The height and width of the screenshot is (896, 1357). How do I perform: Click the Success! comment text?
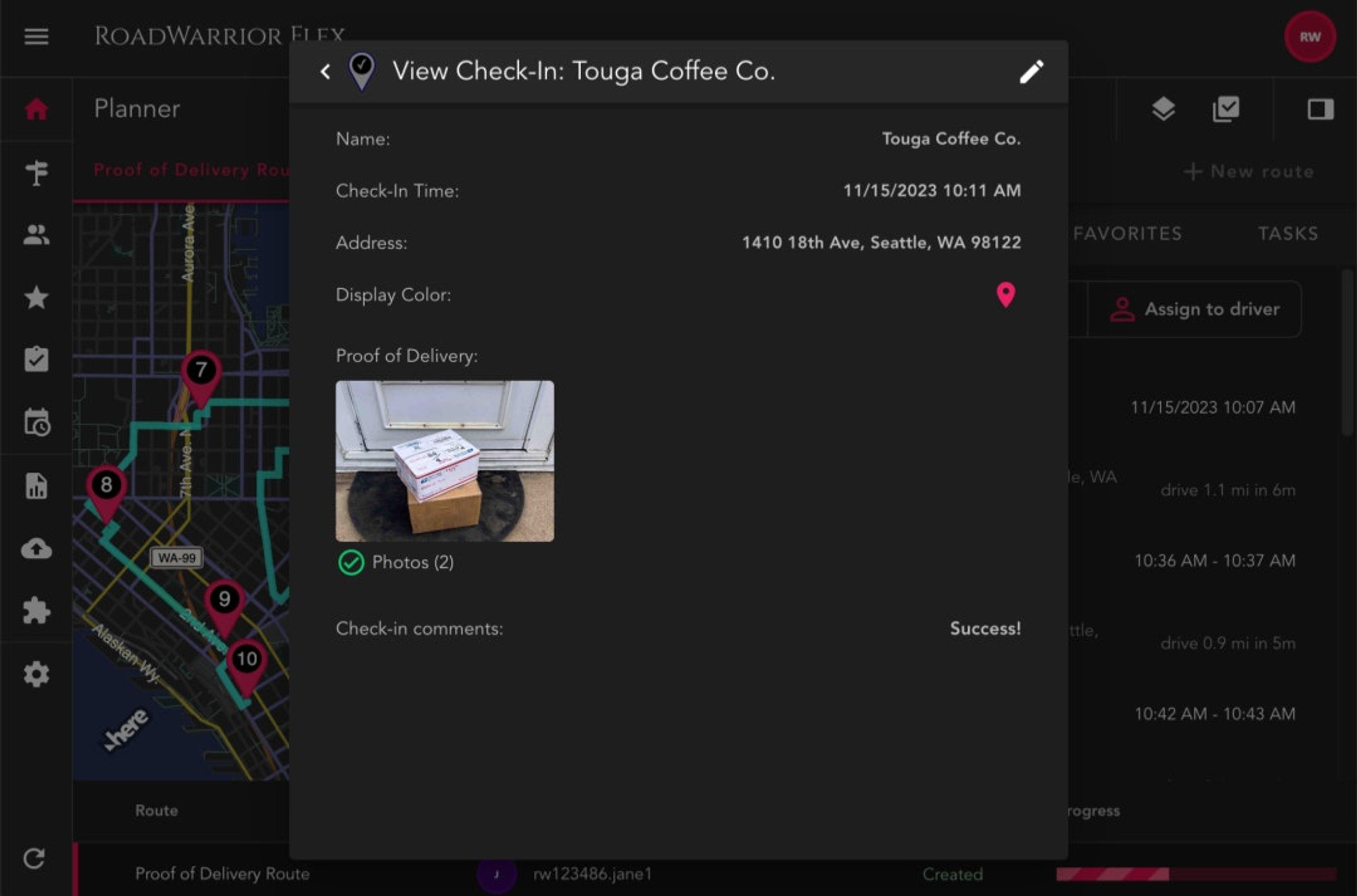(x=985, y=629)
